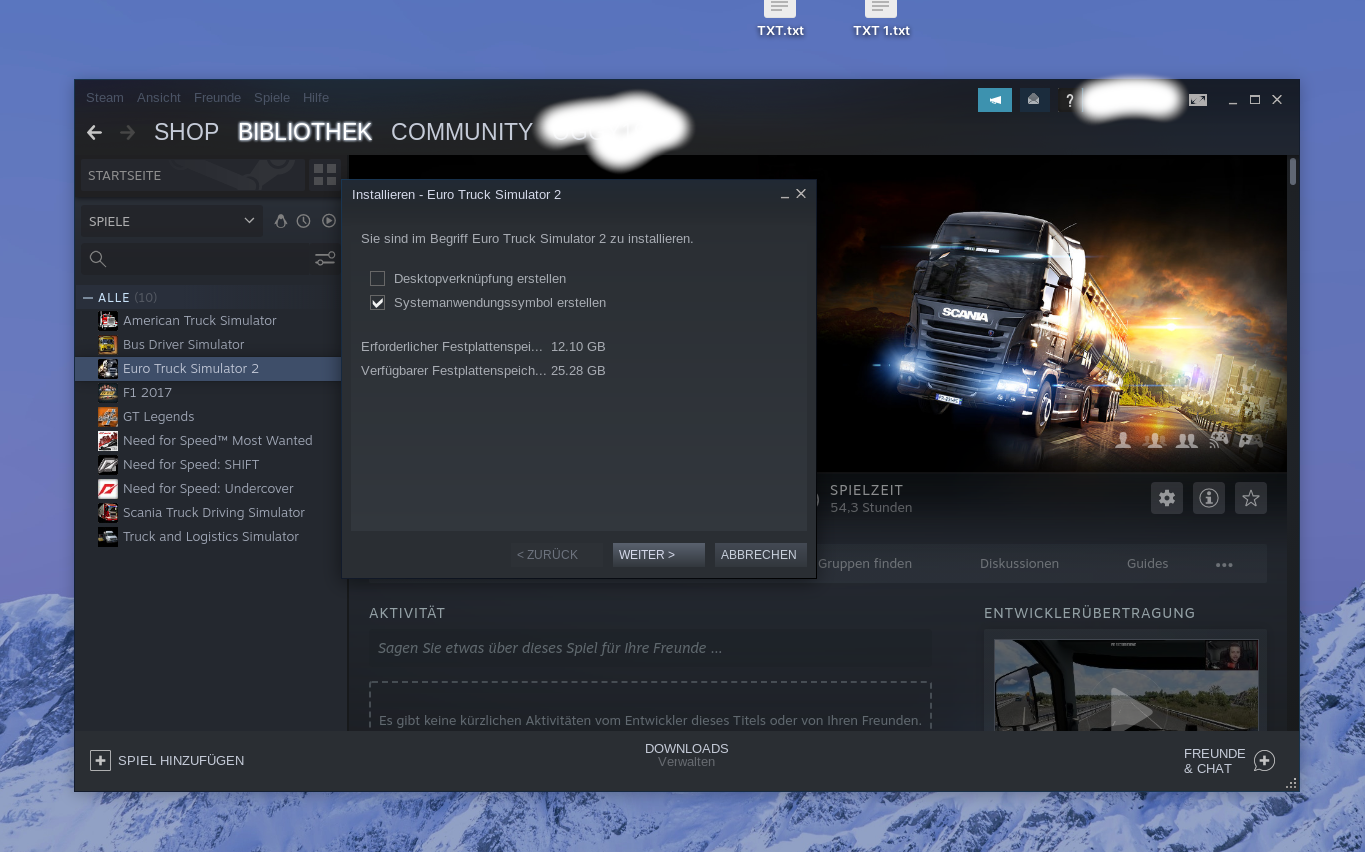This screenshot has height=852, width=1365.
Task: Toggle the Linux penguin filter icon
Action: click(x=281, y=221)
